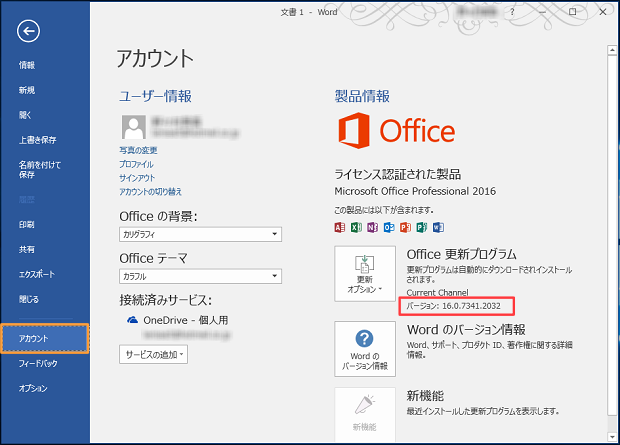Select 開く in the sidebar
Image resolution: width=620 pixels, height=445 pixels.
pyautogui.click(x=25, y=115)
